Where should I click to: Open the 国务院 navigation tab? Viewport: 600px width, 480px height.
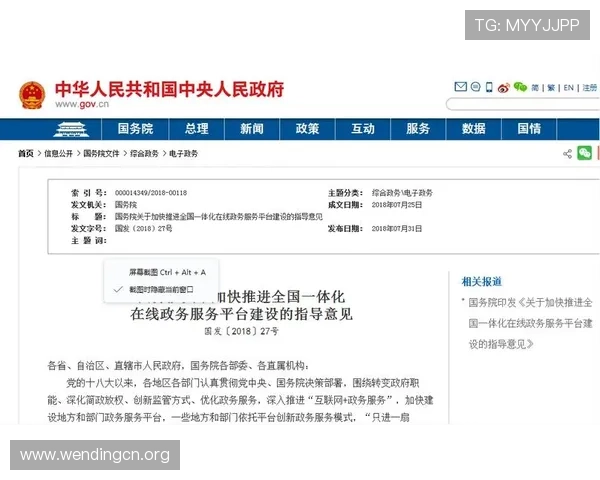(x=135, y=129)
